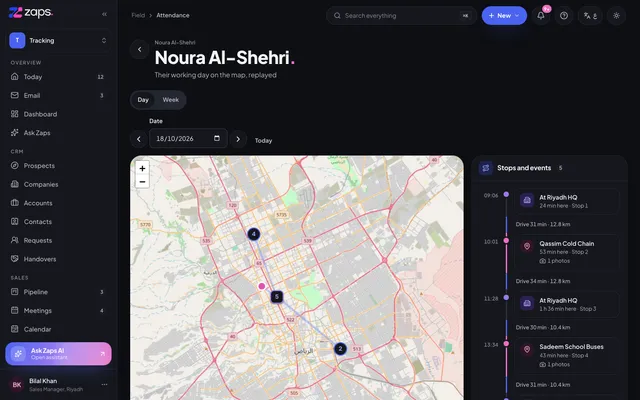Switch to the Week view tab
The width and height of the screenshot is (640, 400).
pos(171,100)
